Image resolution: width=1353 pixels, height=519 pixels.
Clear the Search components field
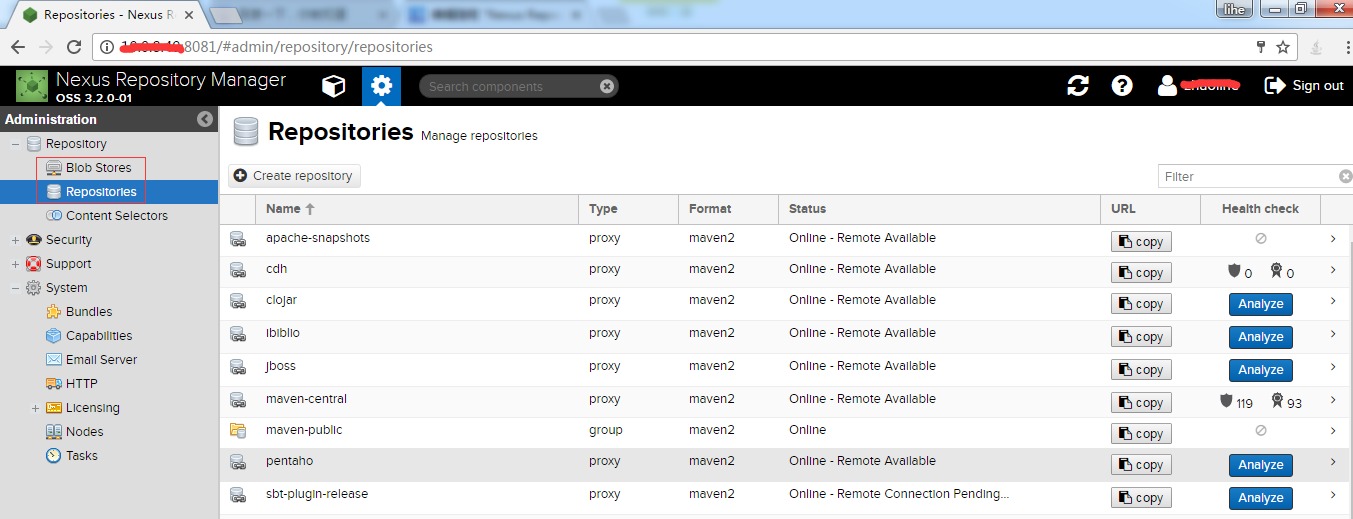(606, 86)
